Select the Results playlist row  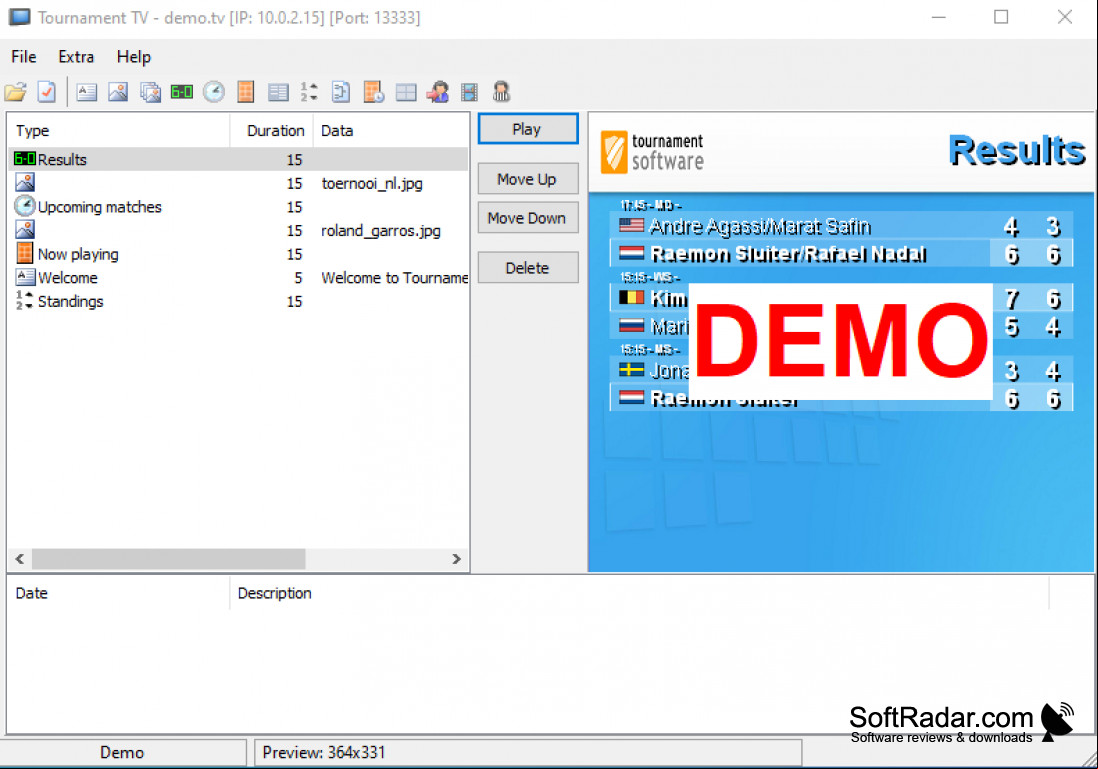[238, 159]
